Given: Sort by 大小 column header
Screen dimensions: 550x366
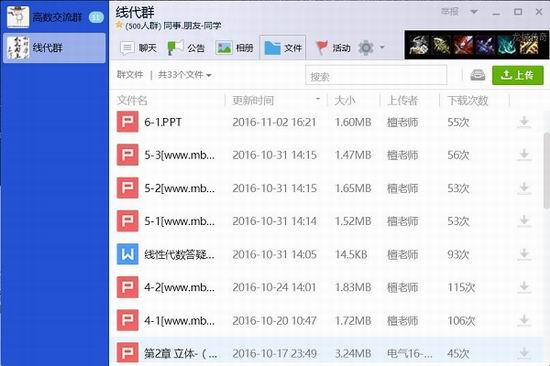Looking at the screenshot, I should 345,101.
